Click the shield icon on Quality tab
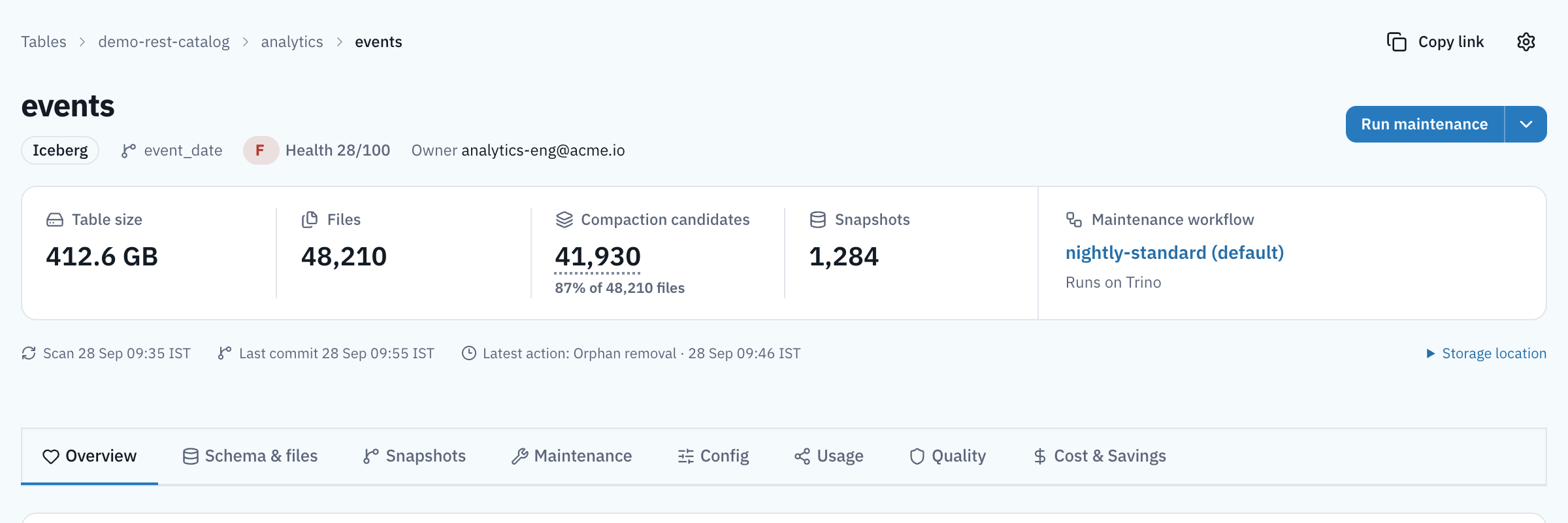Image resolution: width=1568 pixels, height=523 pixels. (x=917, y=456)
